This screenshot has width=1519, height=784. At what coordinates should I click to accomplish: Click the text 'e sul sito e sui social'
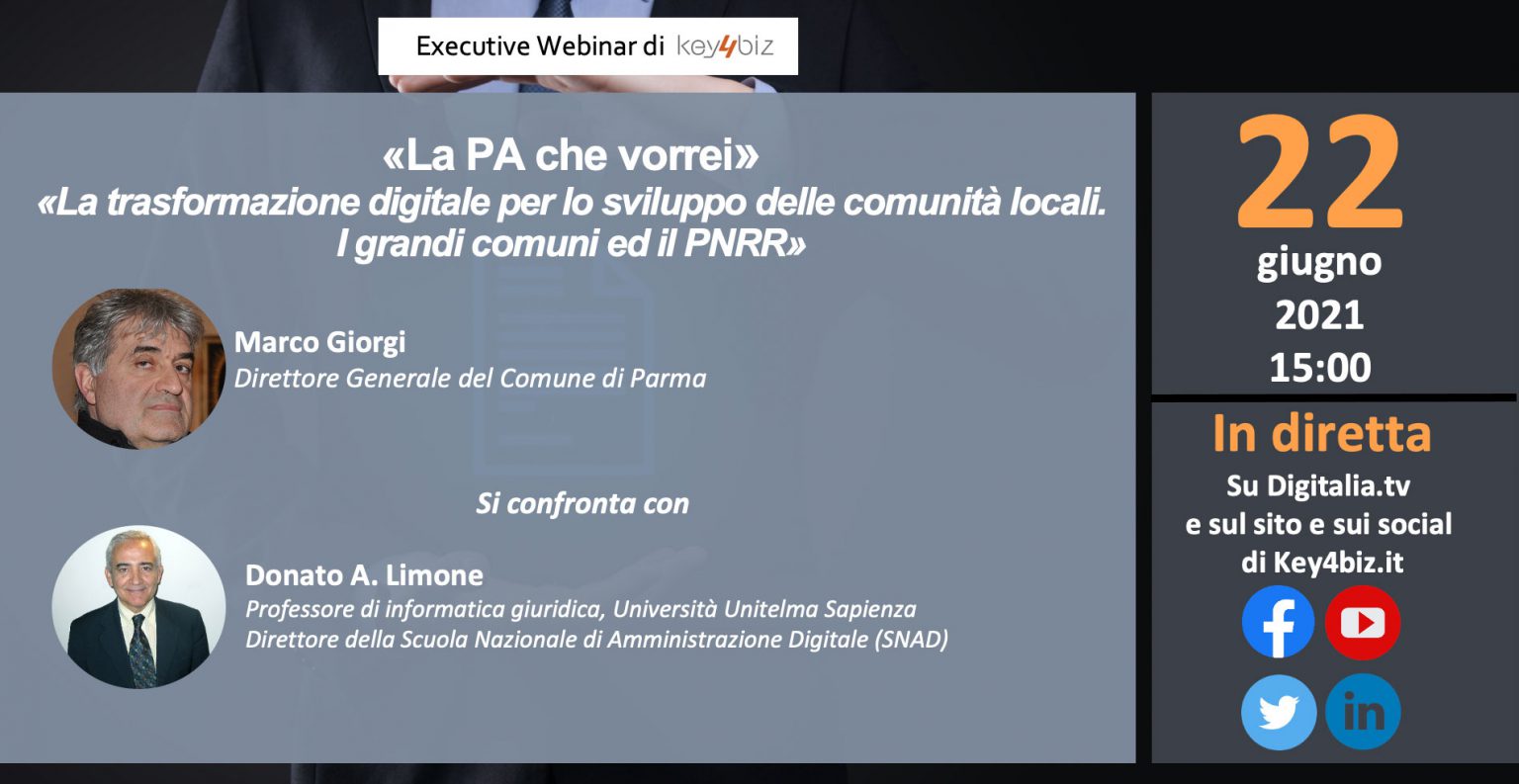click(x=1318, y=524)
